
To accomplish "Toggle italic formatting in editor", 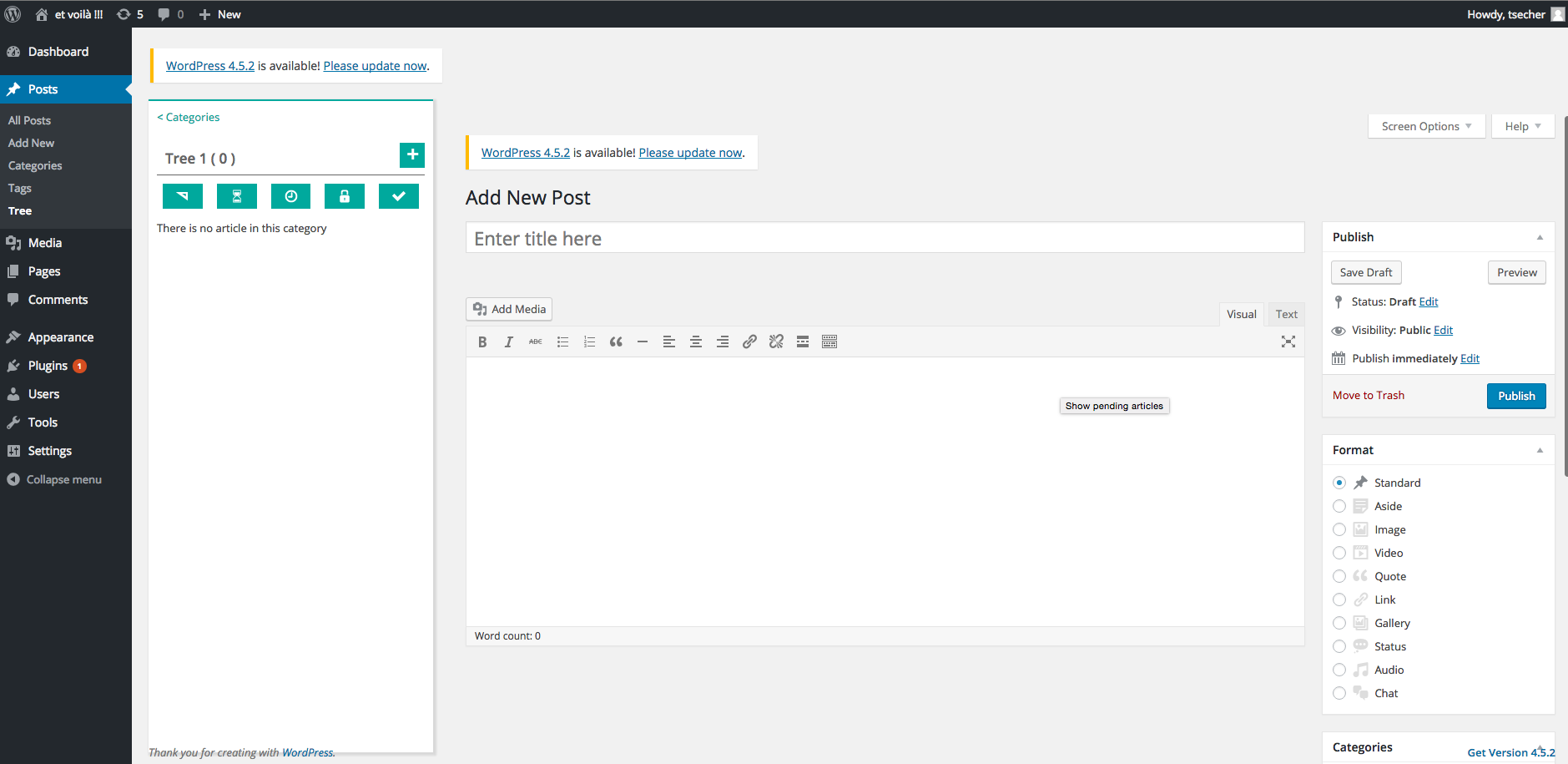I will point(509,342).
